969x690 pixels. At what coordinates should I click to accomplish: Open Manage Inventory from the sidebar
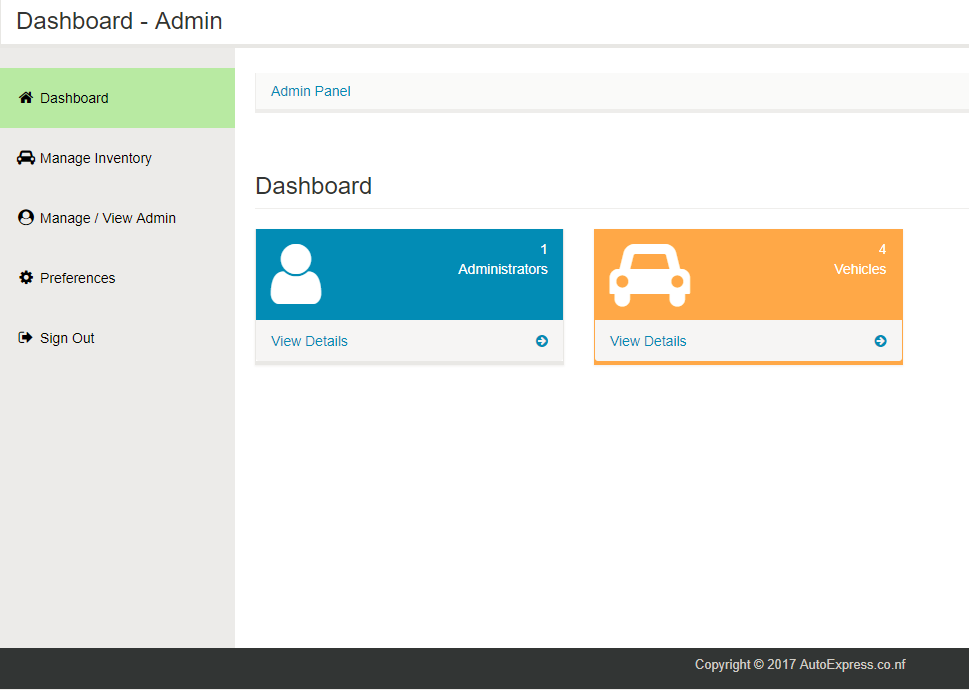pyautogui.click(x=96, y=158)
